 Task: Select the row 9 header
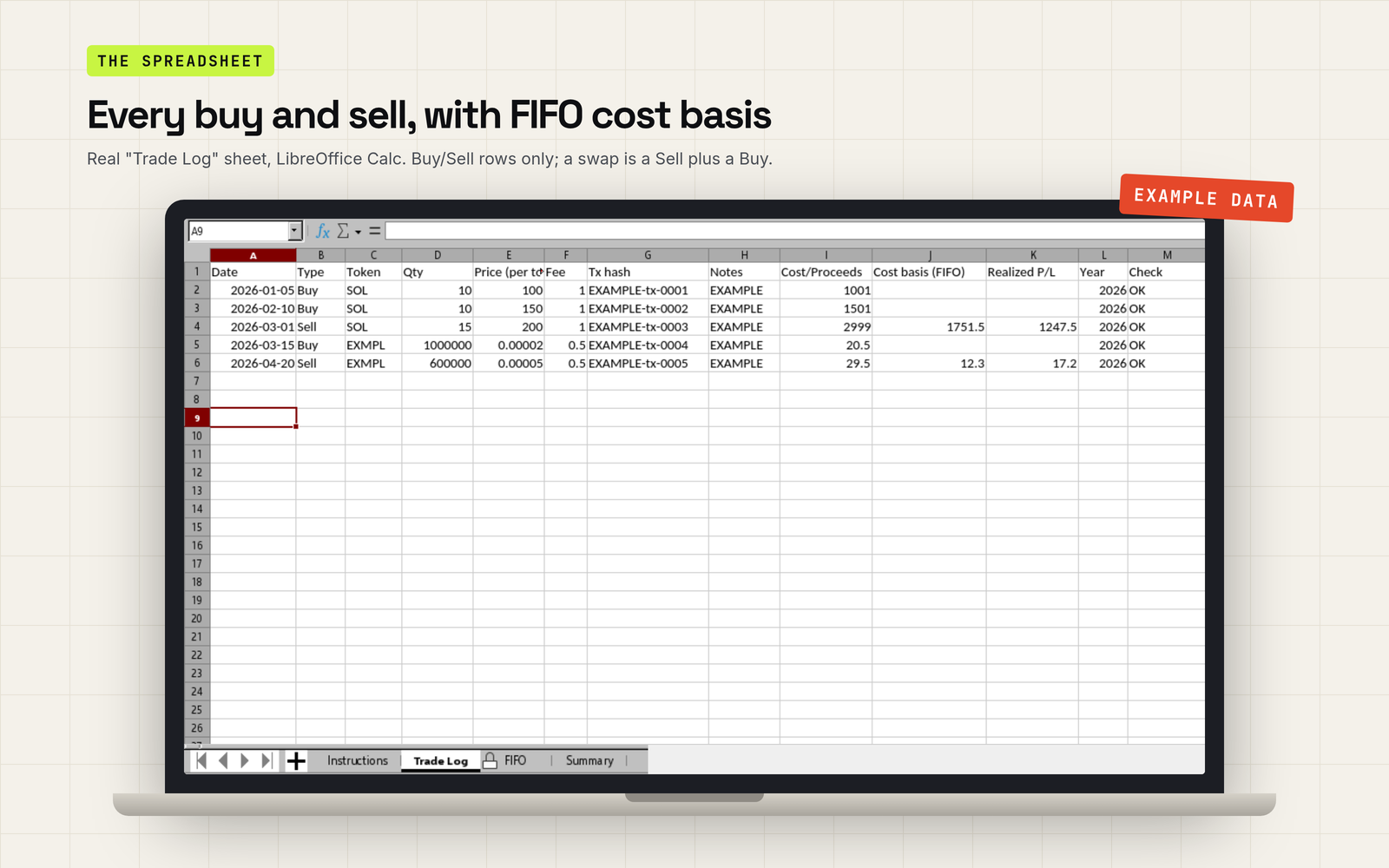[x=197, y=418]
